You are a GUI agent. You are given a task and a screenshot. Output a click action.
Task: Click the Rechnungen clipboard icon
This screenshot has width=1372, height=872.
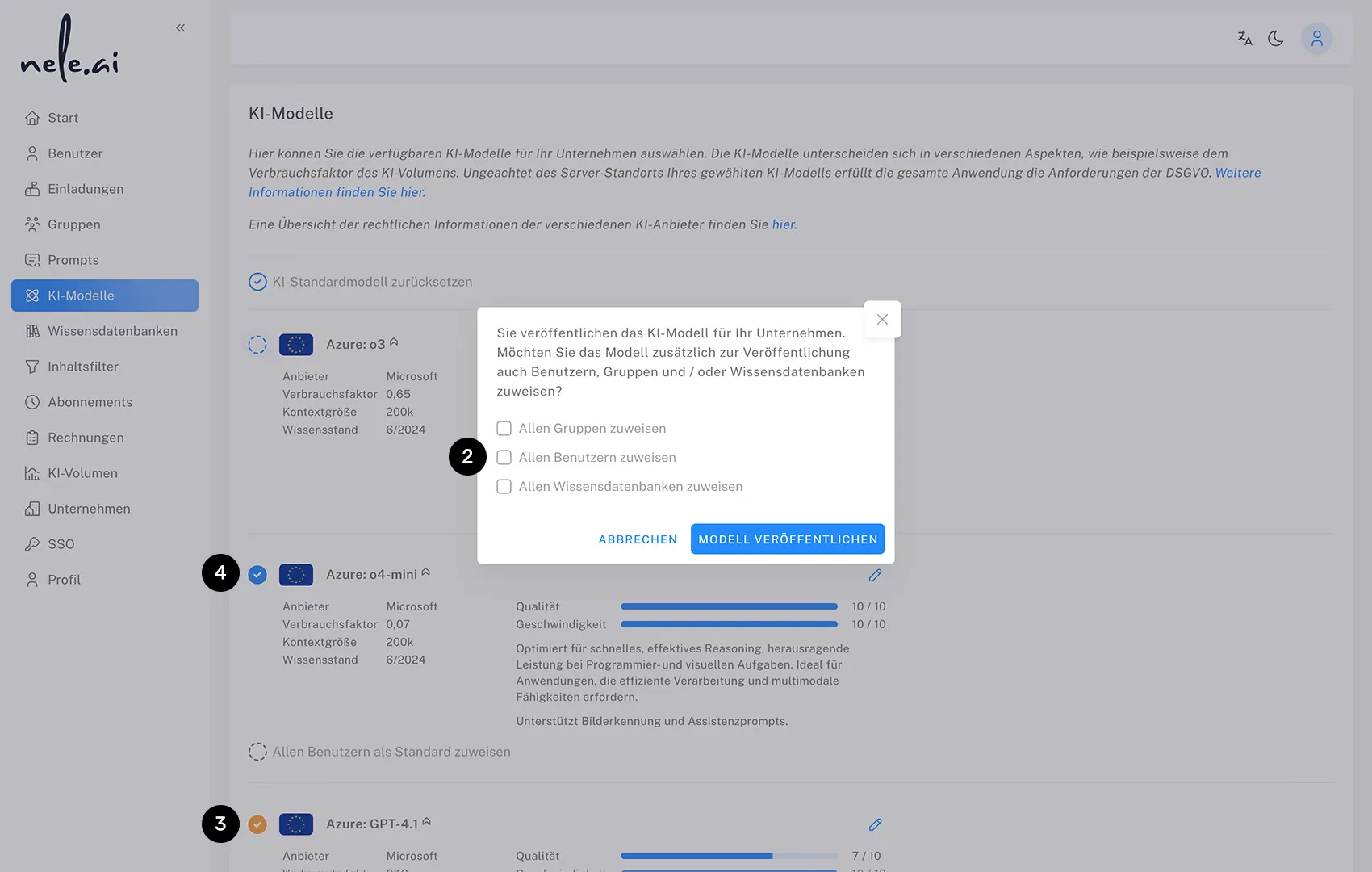pyautogui.click(x=32, y=438)
